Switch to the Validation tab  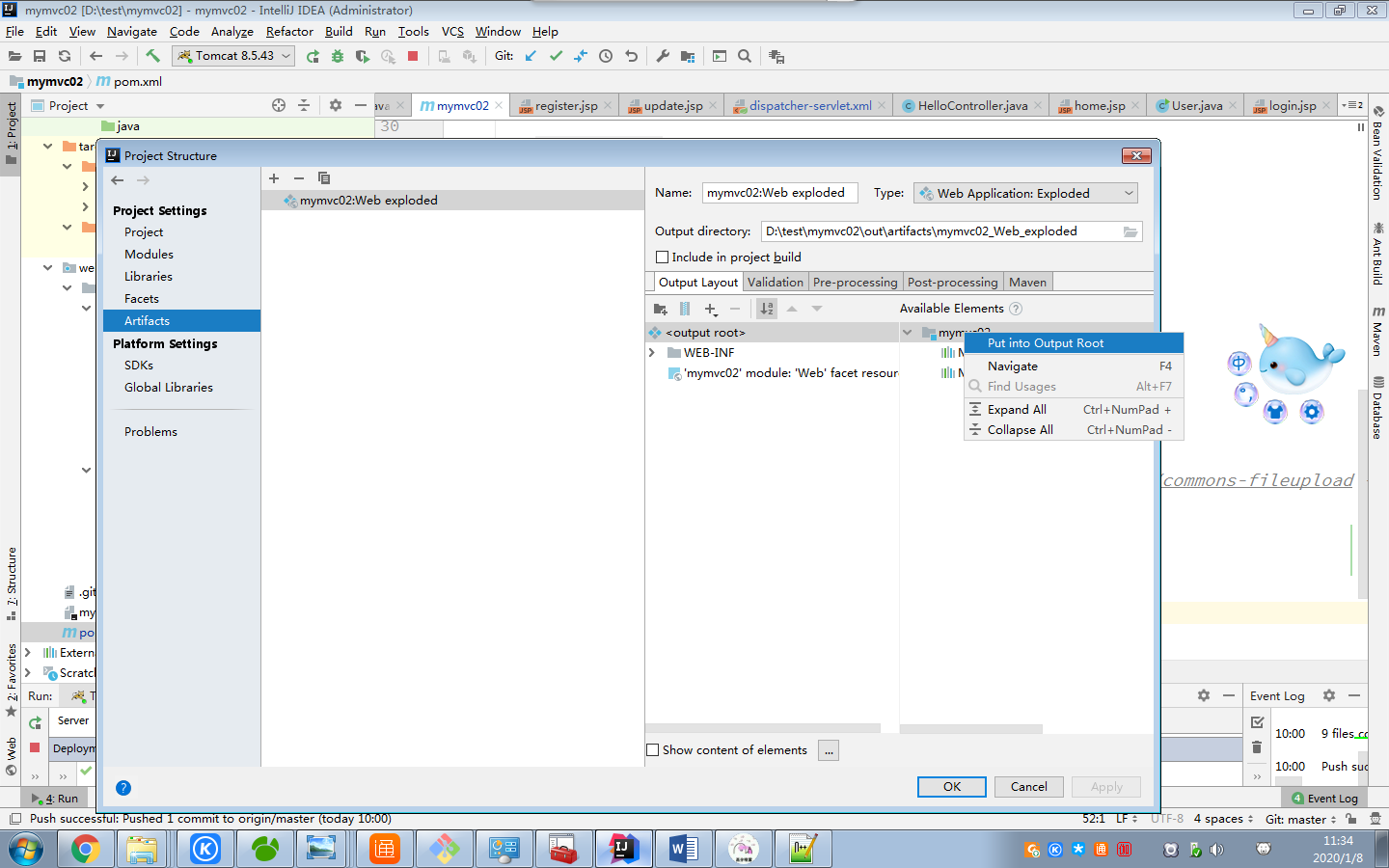pyautogui.click(x=775, y=283)
